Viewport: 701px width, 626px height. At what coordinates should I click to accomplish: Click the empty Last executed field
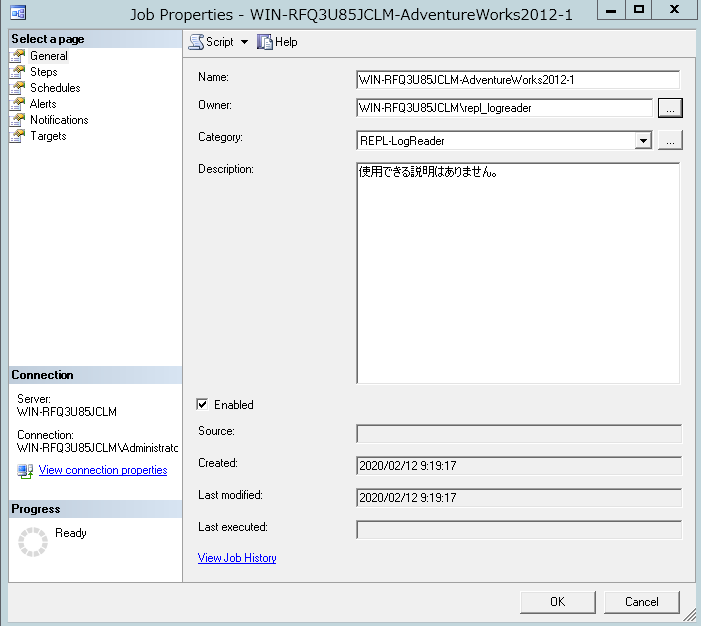pyautogui.click(x=519, y=530)
